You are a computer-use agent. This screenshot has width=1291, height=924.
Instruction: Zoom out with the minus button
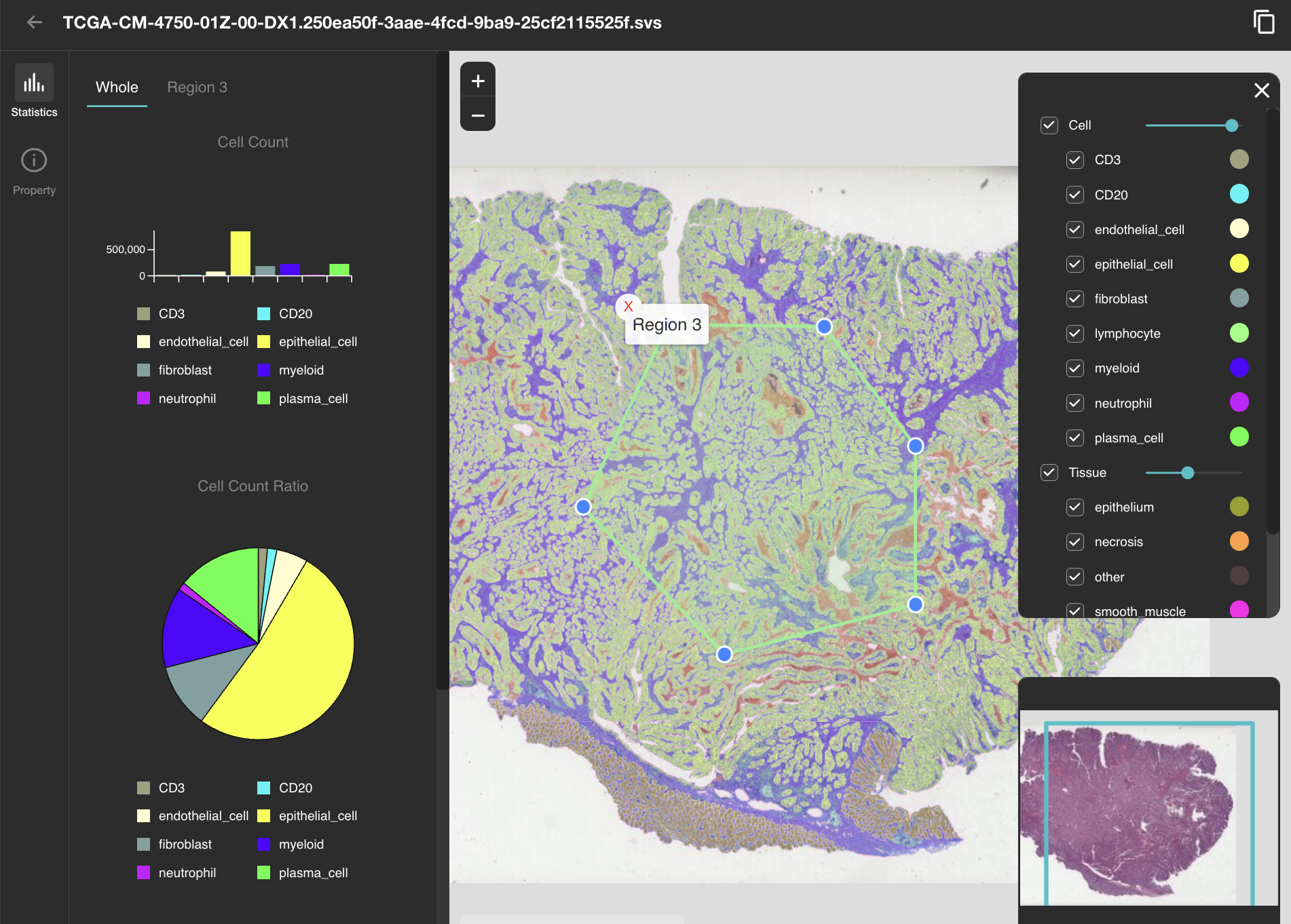click(478, 115)
